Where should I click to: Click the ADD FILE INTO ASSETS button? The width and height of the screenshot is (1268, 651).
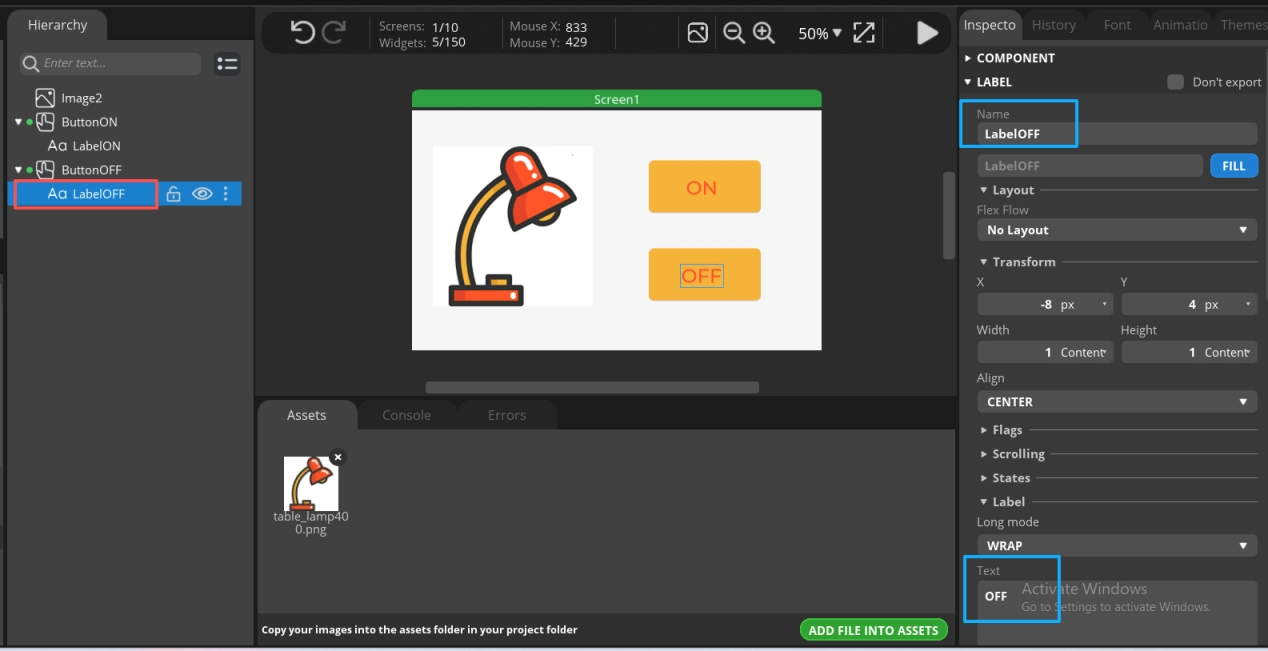pos(873,630)
